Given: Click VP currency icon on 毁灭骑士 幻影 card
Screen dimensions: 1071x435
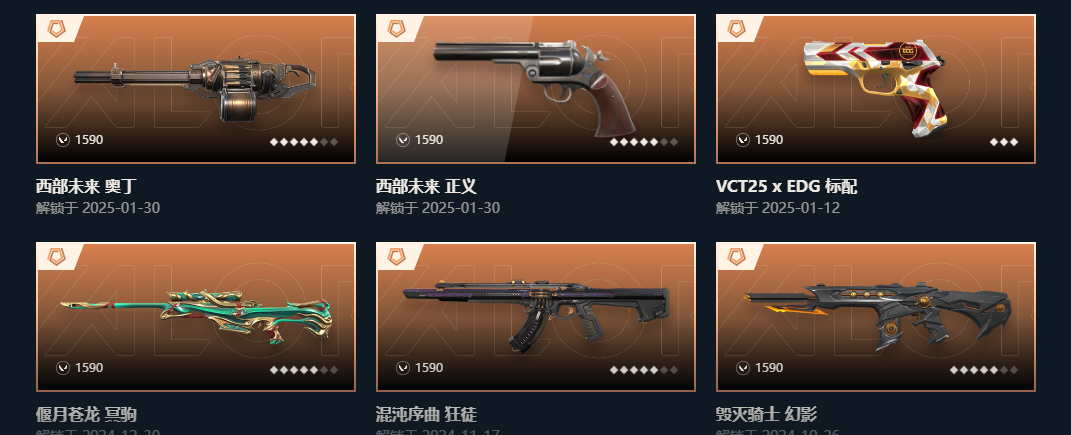Looking at the screenshot, I should (x=742, y=368).
